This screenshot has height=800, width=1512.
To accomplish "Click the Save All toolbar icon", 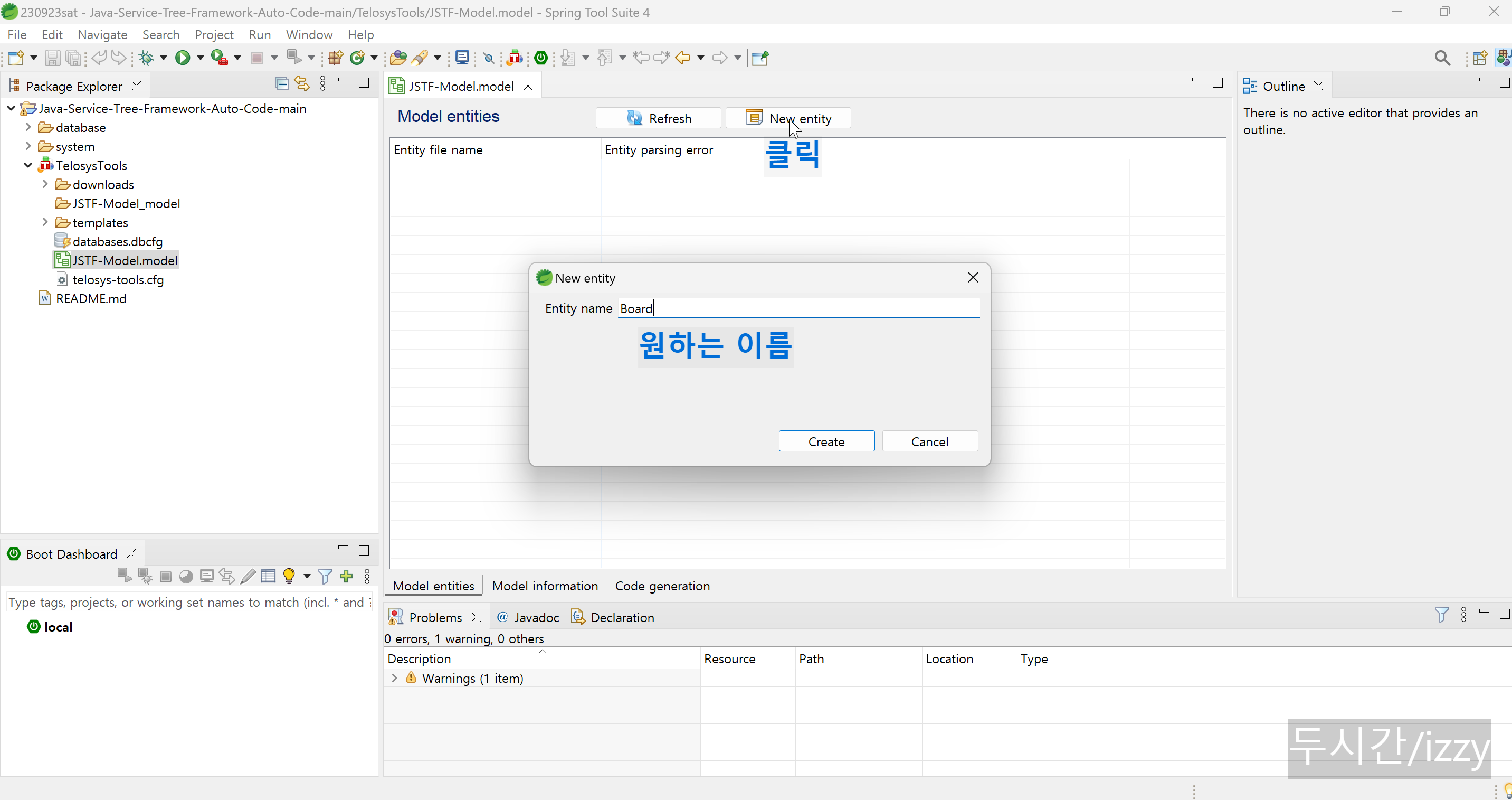I will (73, 58).
